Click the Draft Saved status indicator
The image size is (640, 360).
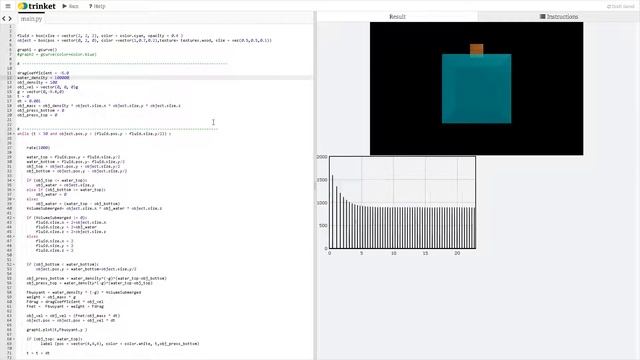point(620,7)
